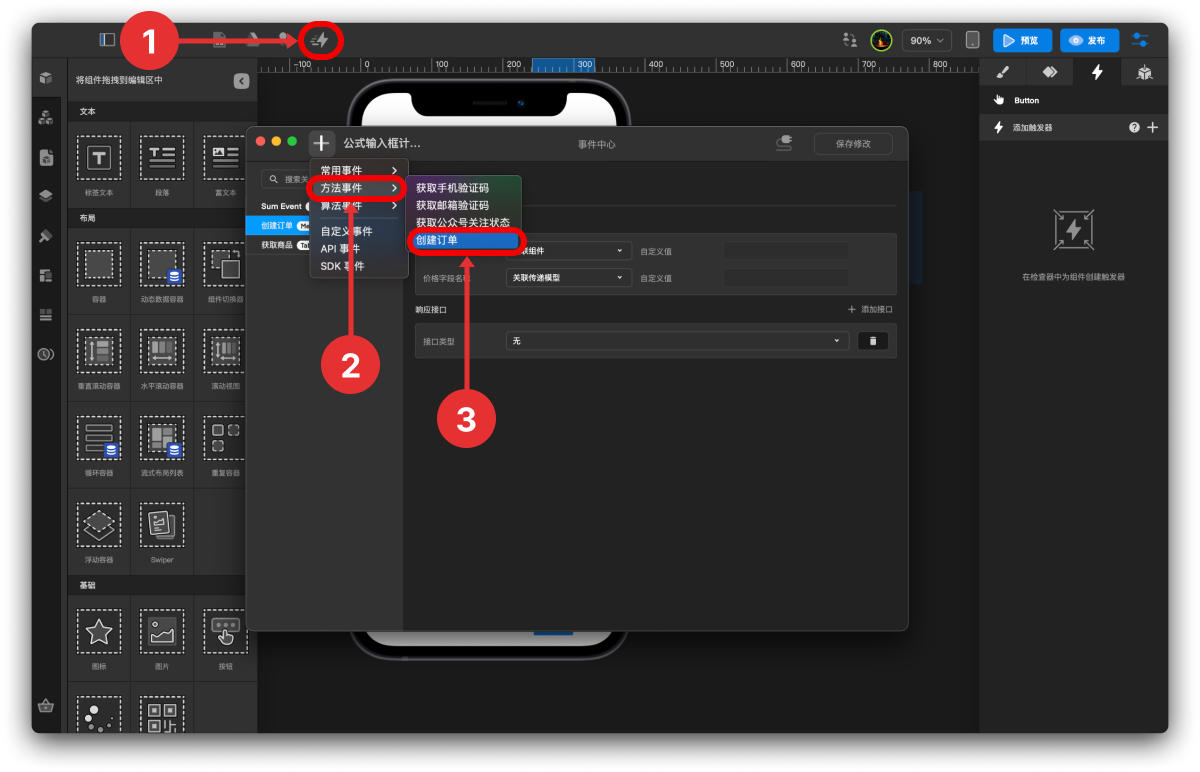The image size is (1200, 772).
Task: Click the first 自定义值 input field
Action: pos(785,251)
